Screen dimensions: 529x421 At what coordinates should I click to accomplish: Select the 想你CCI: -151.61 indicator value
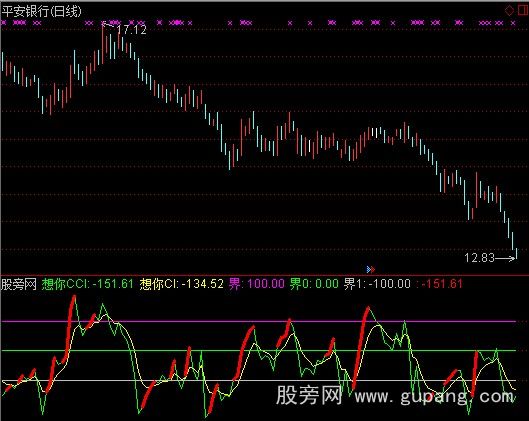tap(87, 284)
